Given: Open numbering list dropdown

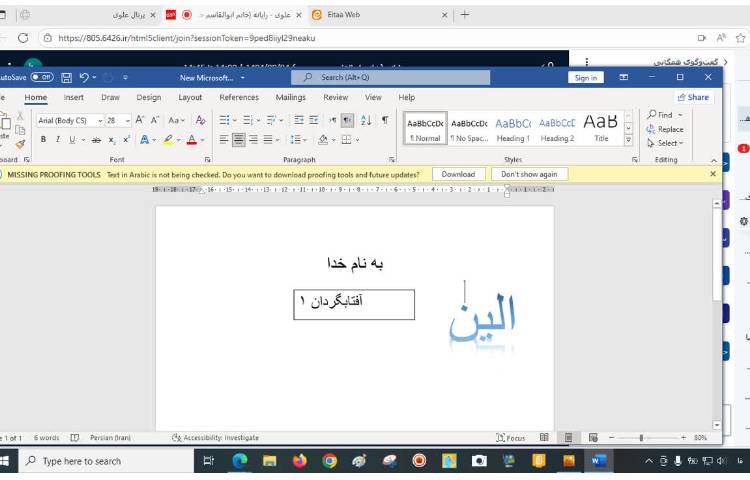Looking at the screenshot, I should click(258, 120).
